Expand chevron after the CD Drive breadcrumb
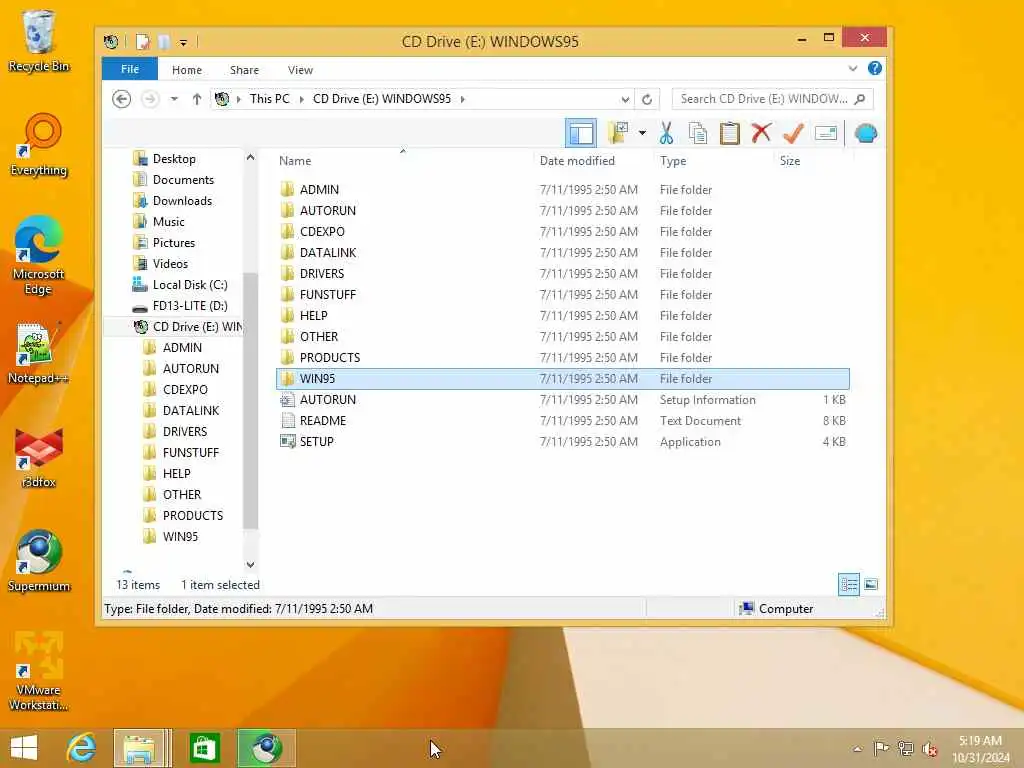This screenshot has height=768, width=1024. tap(462, 99)
